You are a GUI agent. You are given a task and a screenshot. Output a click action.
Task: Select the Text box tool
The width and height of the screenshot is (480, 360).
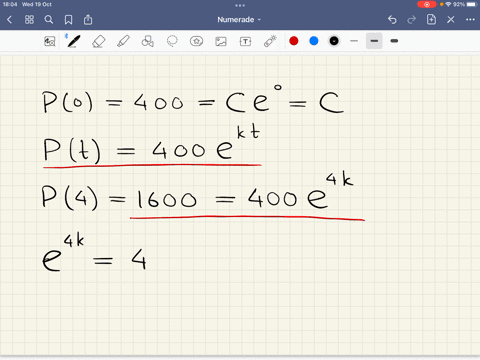coord(245,41)
